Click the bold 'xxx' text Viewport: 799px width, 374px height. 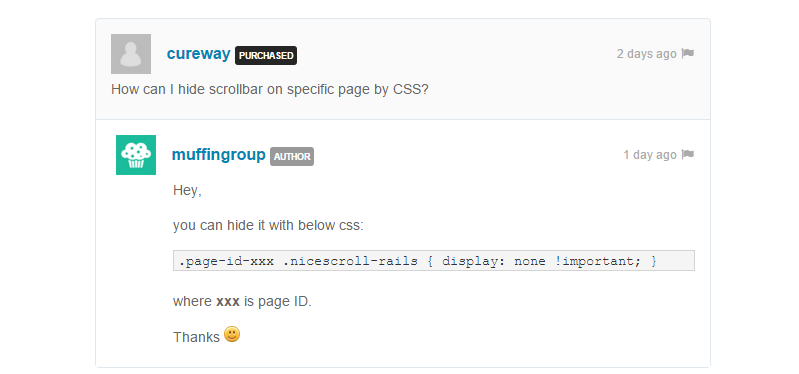pos(228,302)
